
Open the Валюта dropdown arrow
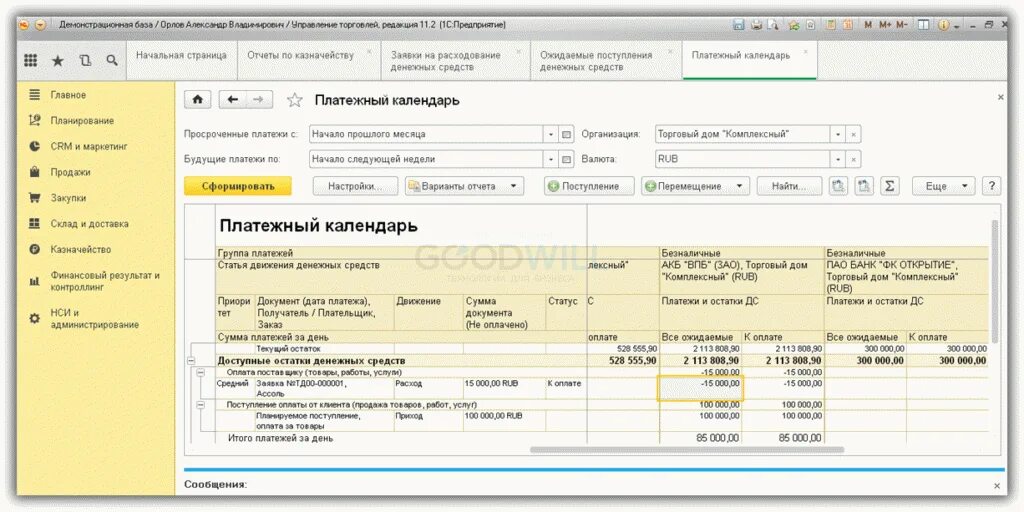[839, 159]
